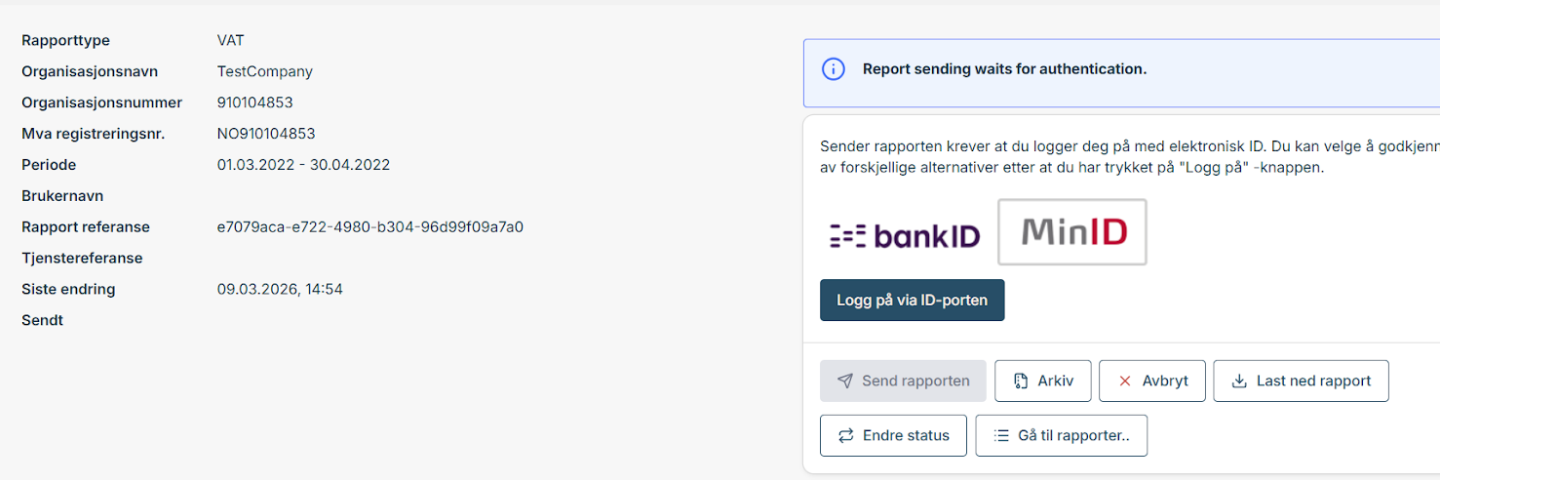Archive the report with the Arkiv button

(x=1043, y=381)
